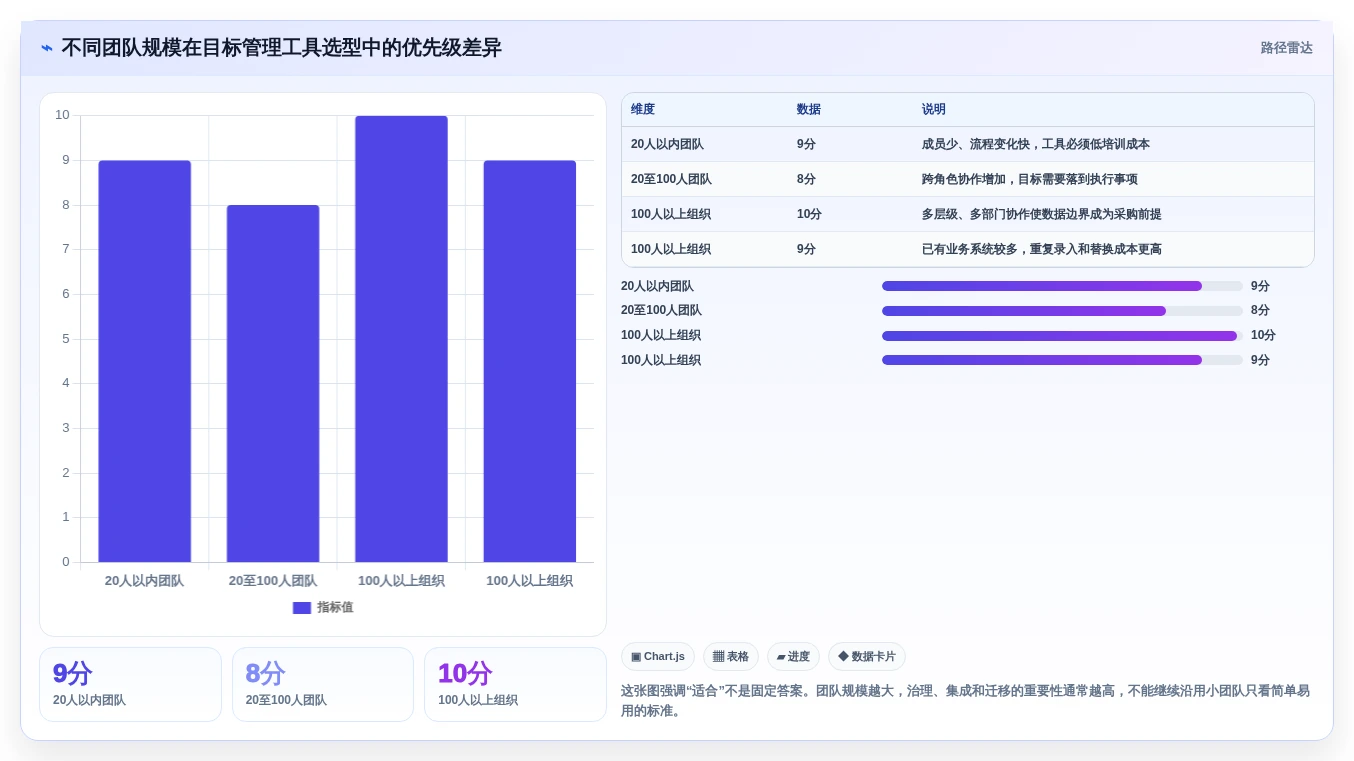Viewport: 1354px width, 761px height.
Task: Click the page title 不同团队规模在目标管理工具选型中的优先级差异
Action: point(281,48)
